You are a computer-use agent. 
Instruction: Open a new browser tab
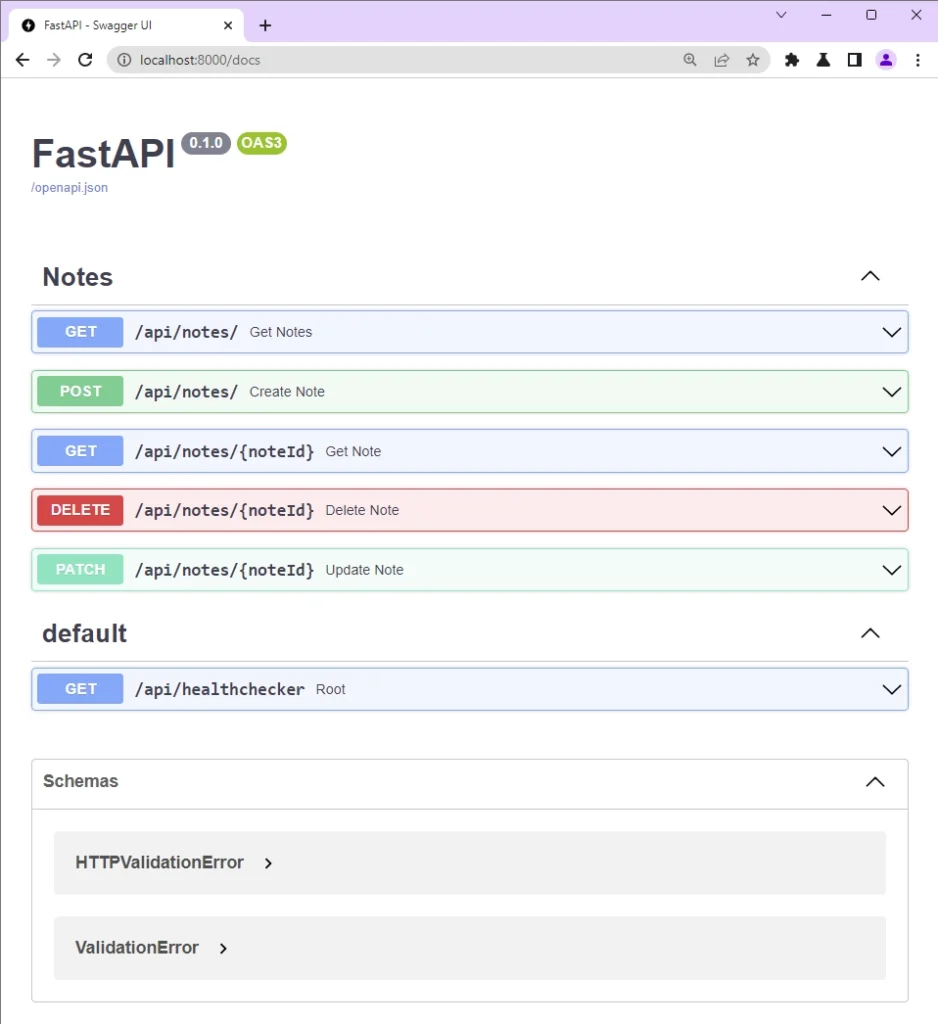tap(265, 25)
